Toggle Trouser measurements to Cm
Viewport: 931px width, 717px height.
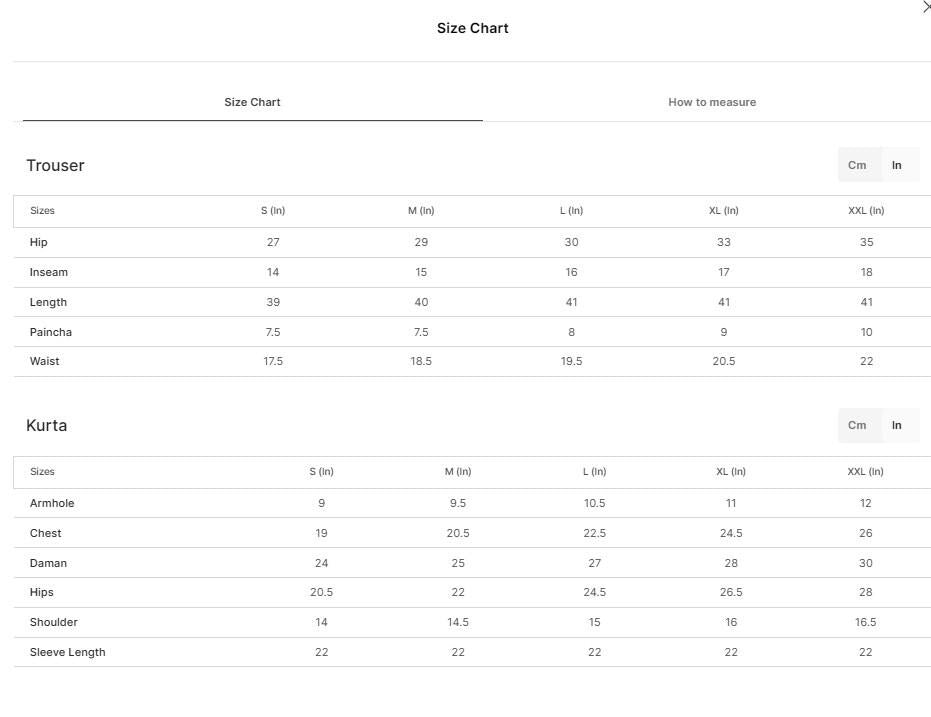[x=857, y=165]
